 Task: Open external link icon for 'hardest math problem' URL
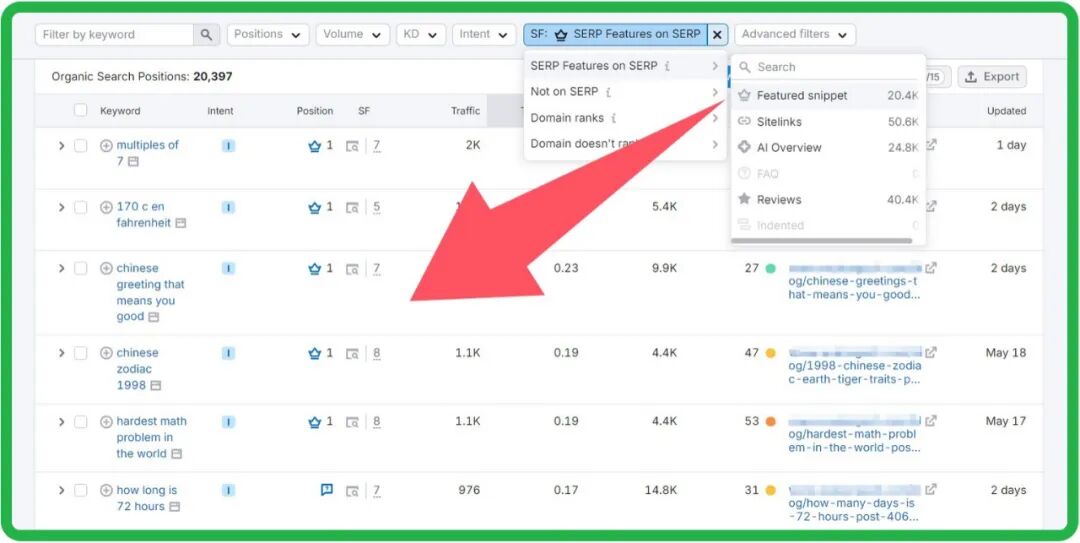(x=931, y=421)
